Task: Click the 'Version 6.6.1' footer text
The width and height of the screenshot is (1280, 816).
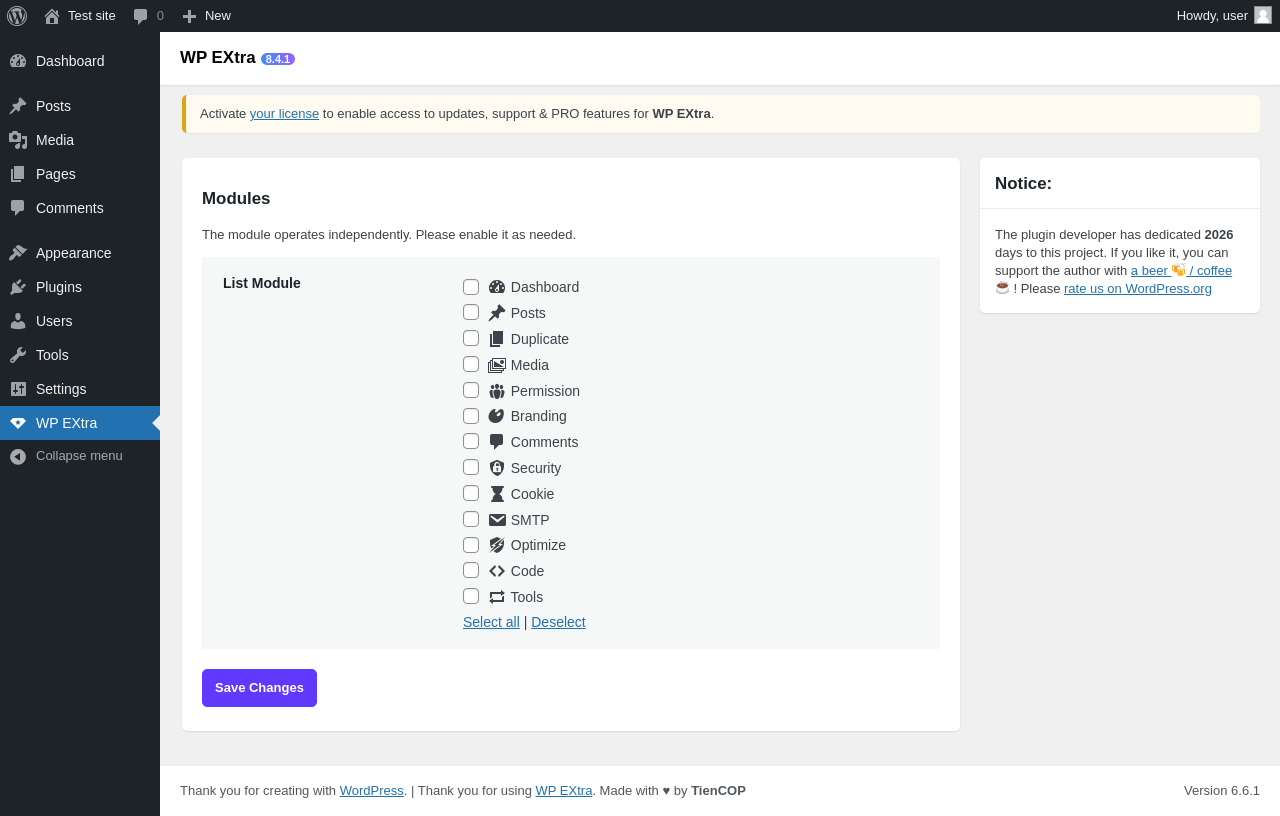Action: pos(1222,791)
